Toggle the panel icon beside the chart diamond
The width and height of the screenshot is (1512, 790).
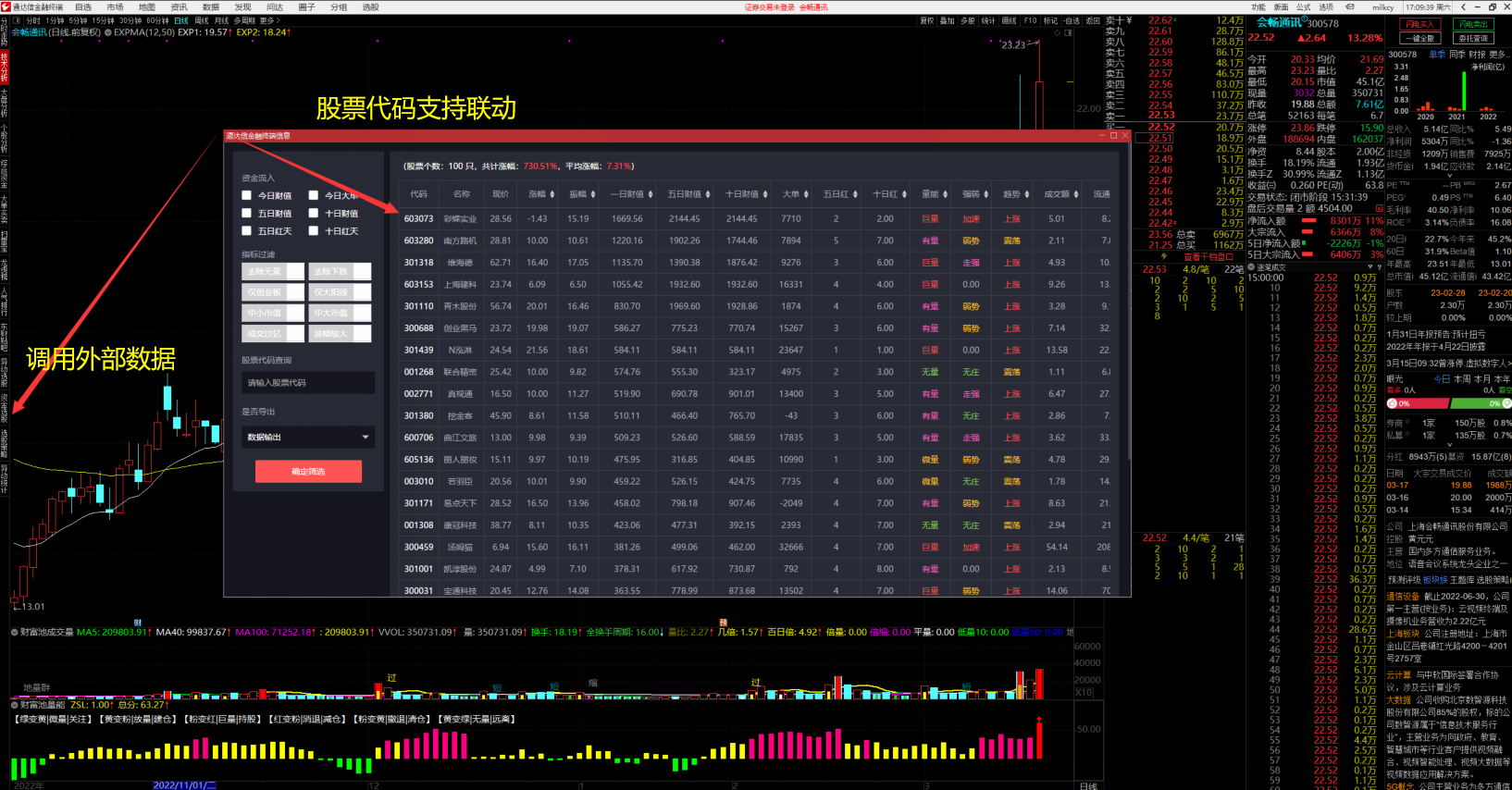coord(1069,32)
